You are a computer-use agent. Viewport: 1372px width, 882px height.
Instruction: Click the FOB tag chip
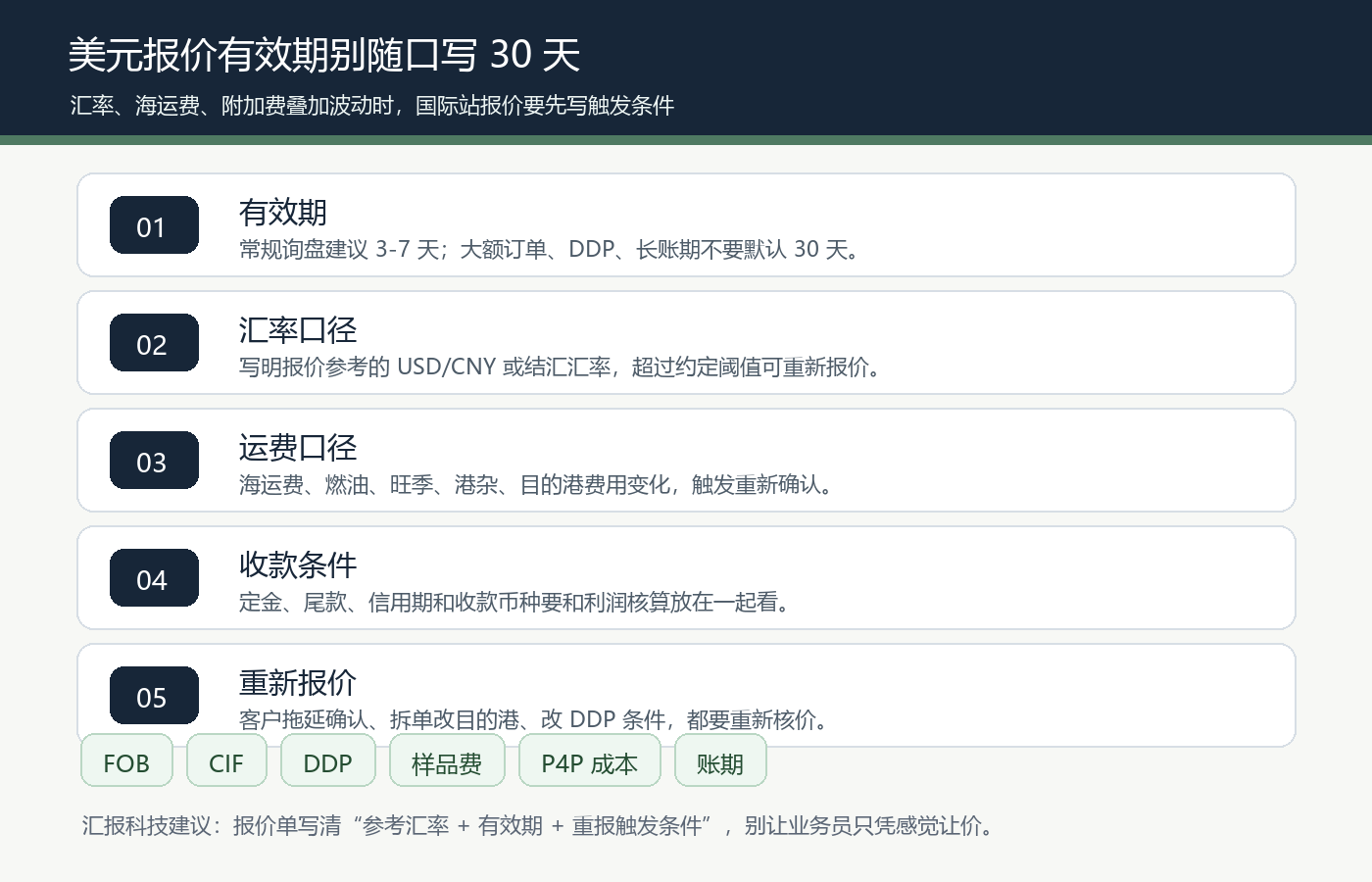pos(126,760)
